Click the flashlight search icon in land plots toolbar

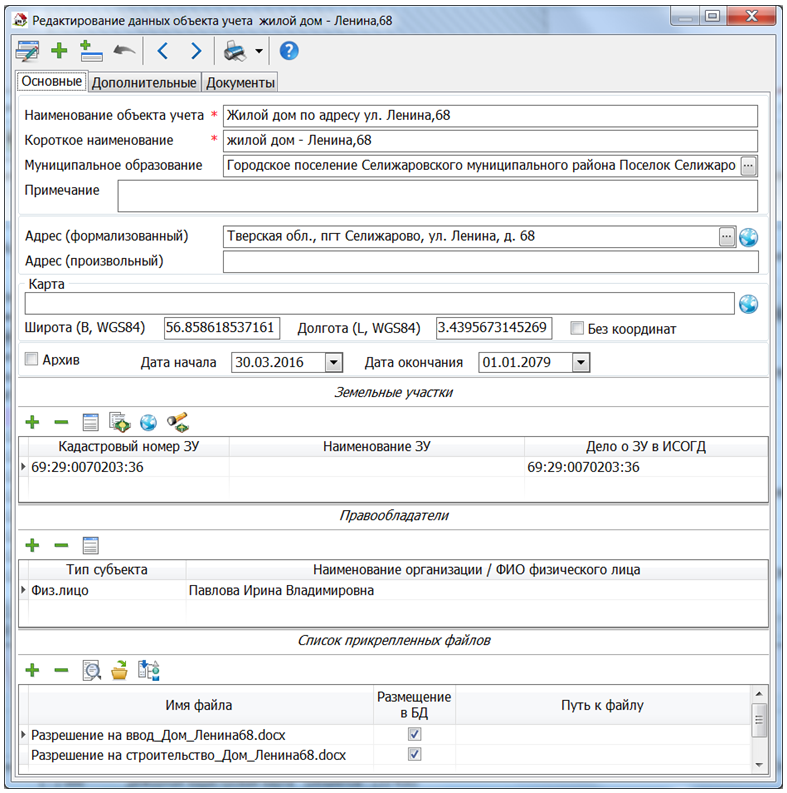click(178, 422)
